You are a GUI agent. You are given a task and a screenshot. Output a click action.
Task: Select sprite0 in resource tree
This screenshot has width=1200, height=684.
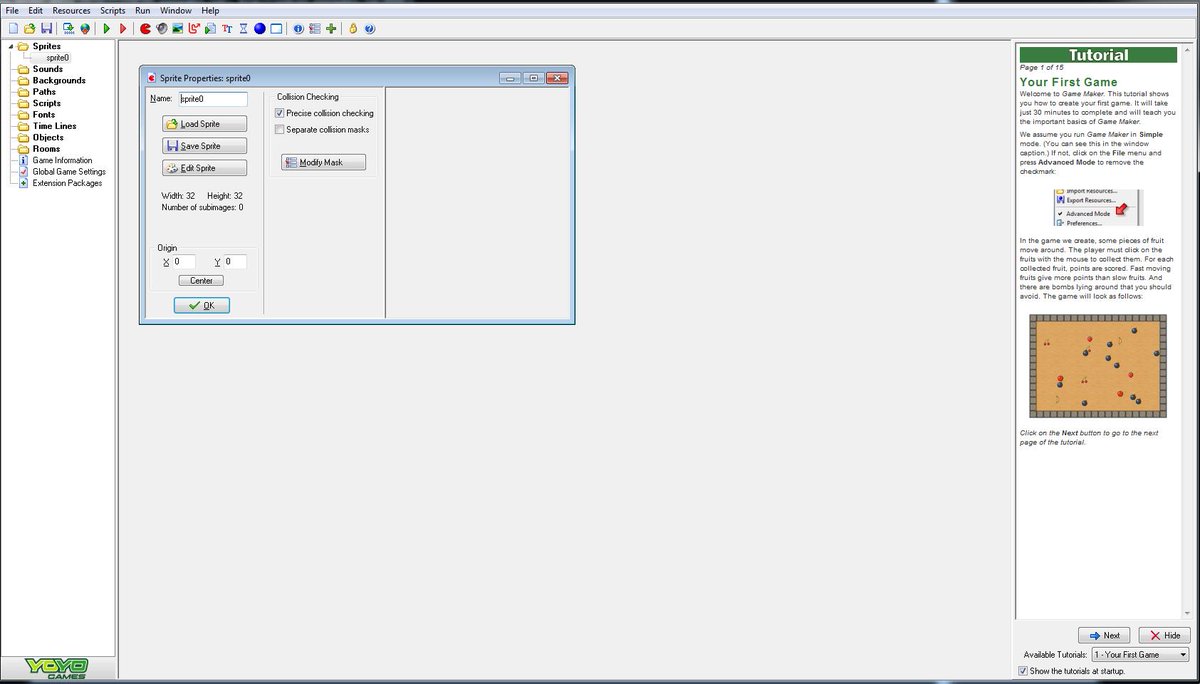pos(58,58)
